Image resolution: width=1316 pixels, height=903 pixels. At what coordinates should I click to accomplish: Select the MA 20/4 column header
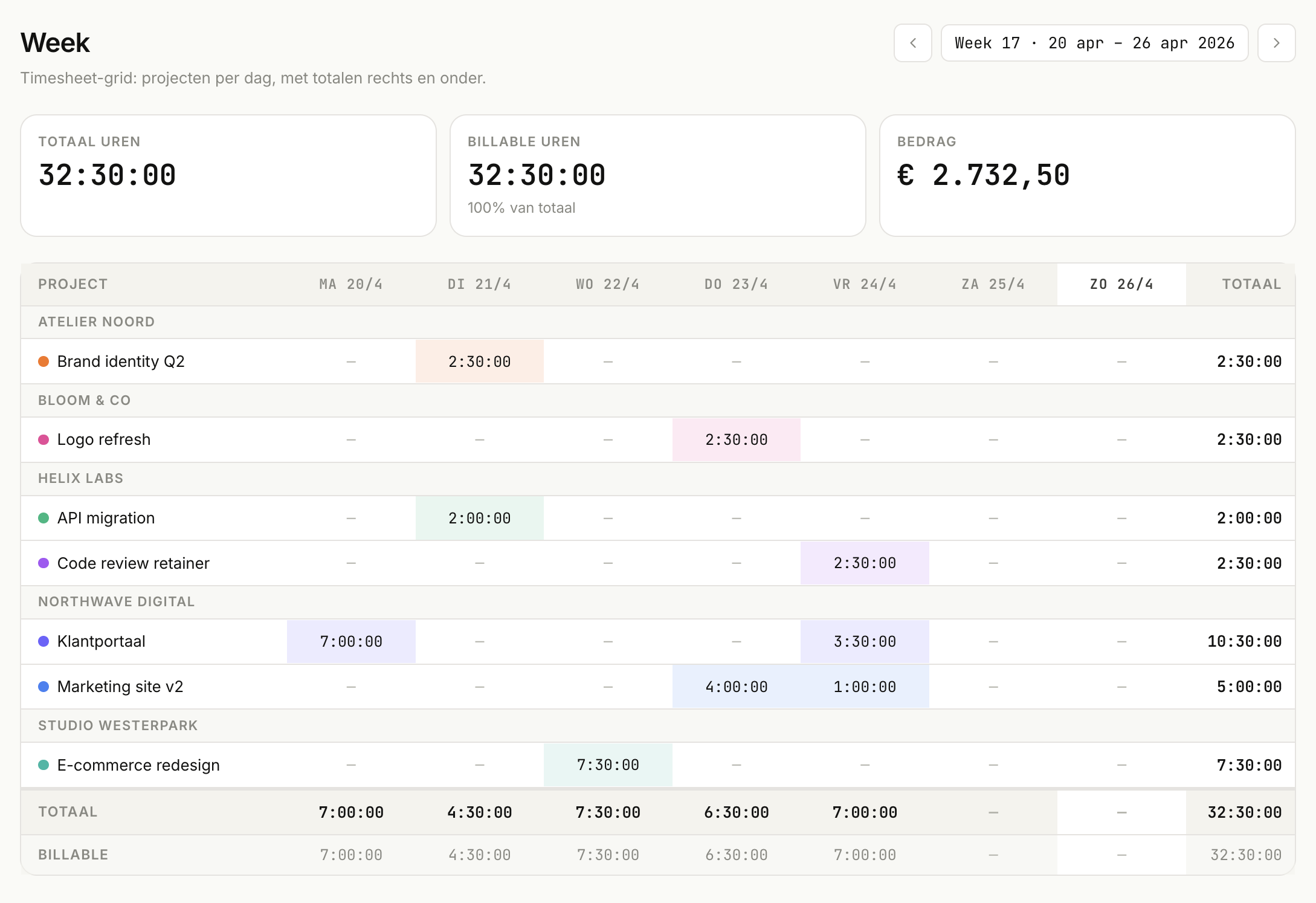(350, 284)
